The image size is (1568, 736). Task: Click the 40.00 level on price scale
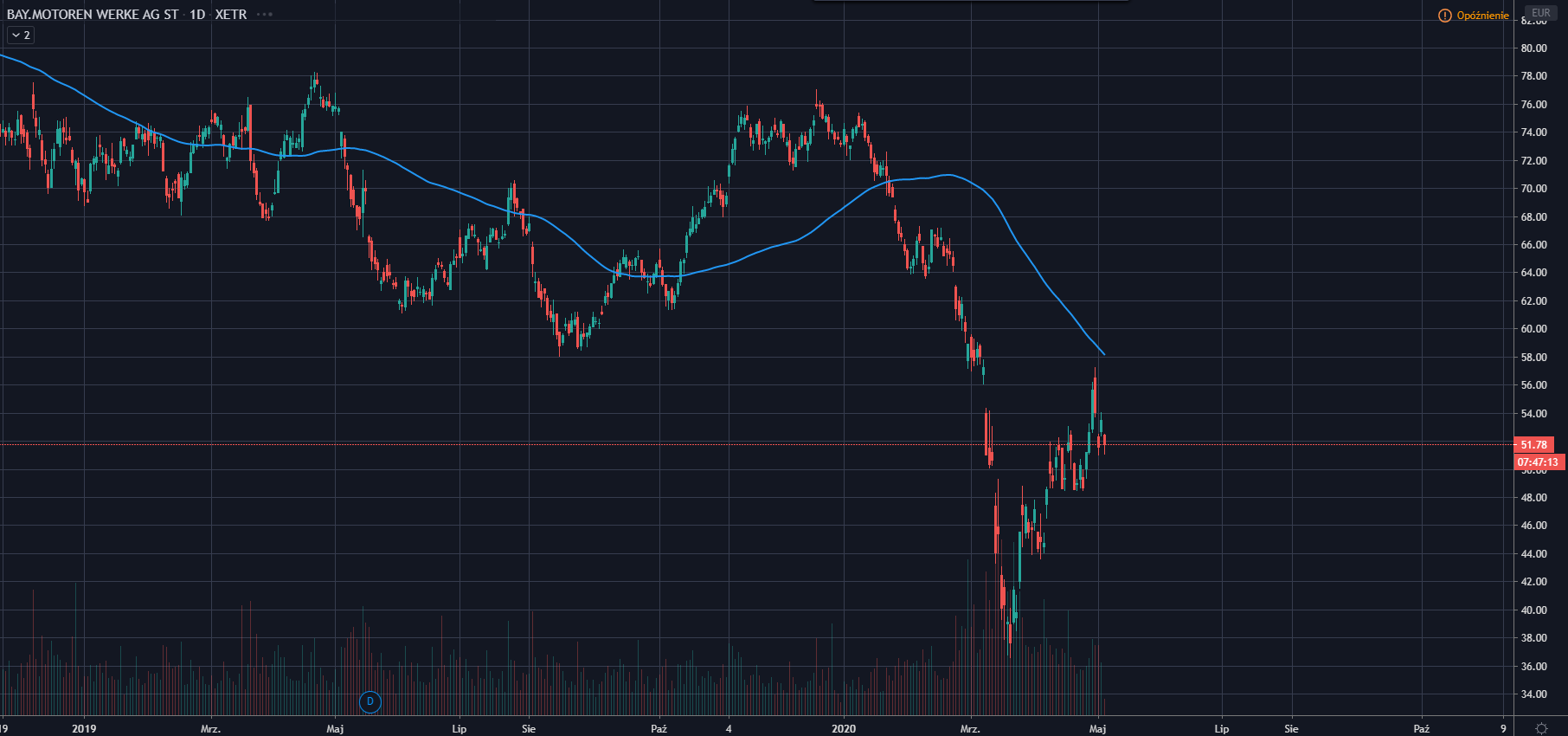point(1533,610)
